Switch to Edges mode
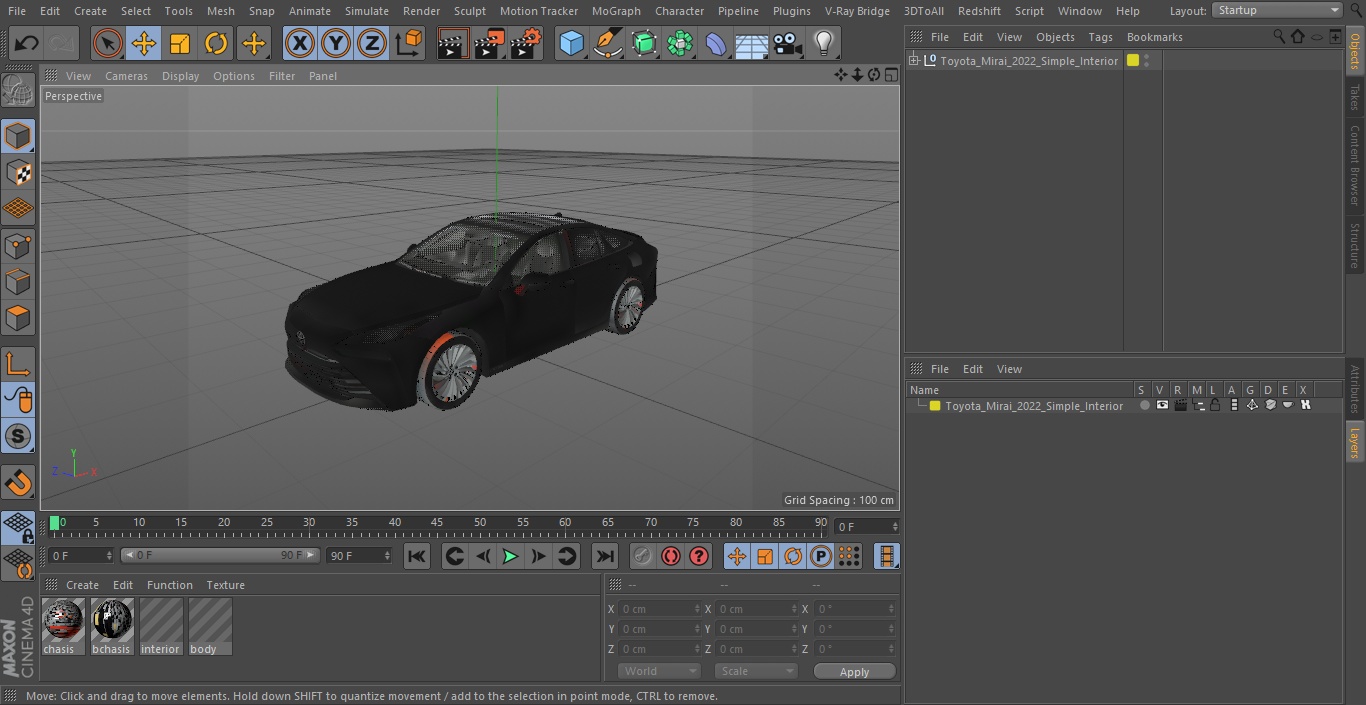This screenshot has height=705, width=1366. (18, 281)
